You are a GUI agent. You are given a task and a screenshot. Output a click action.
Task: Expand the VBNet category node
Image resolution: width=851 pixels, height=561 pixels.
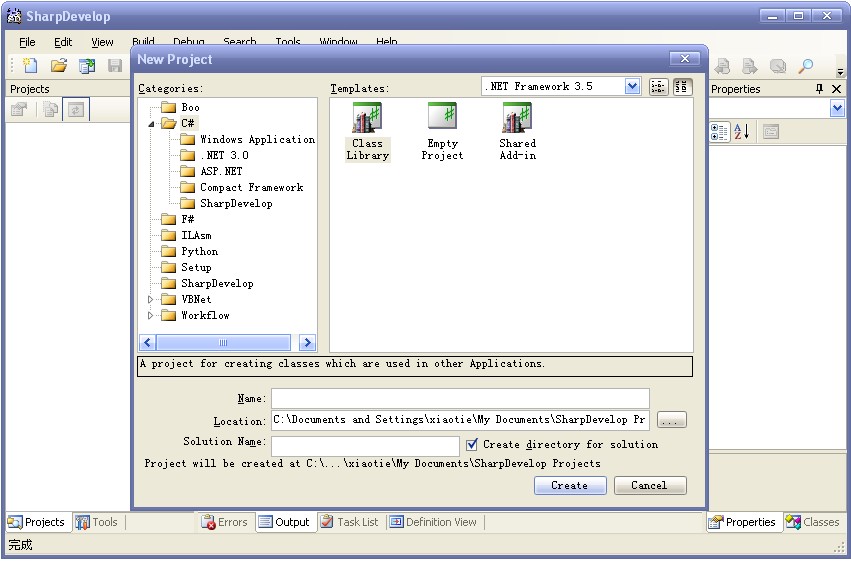(x=152, y=300)
